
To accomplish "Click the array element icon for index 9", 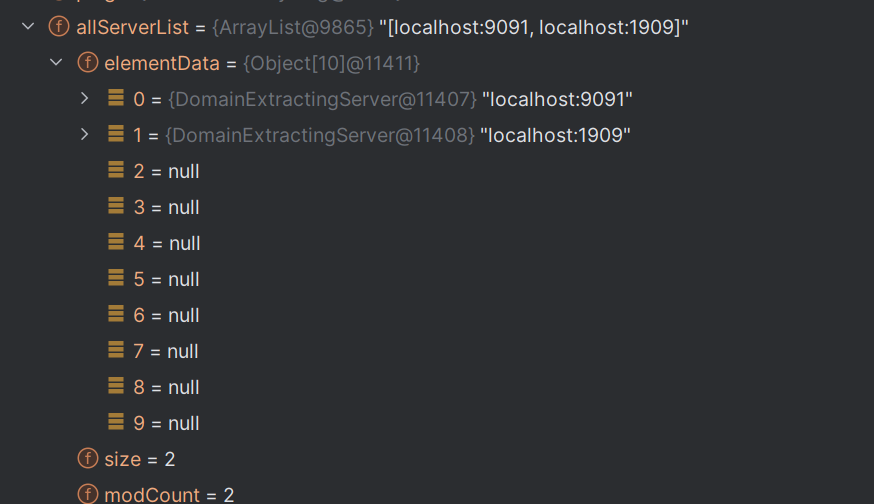I will (116, 421).
